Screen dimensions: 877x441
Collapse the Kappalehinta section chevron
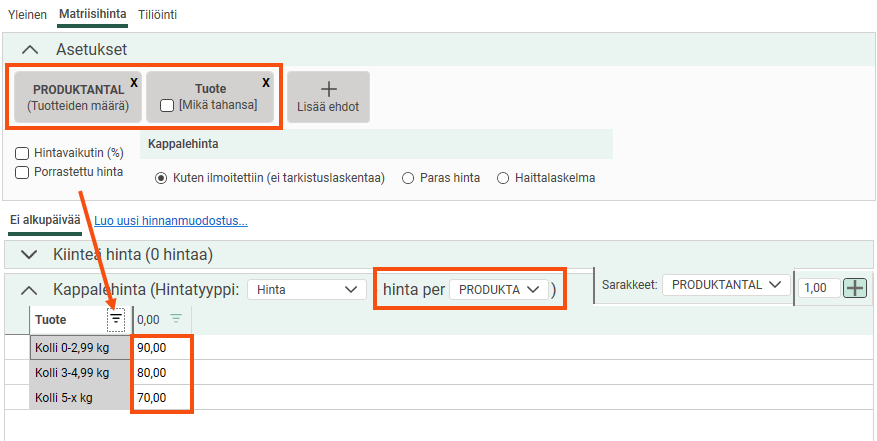coord(30,289)
